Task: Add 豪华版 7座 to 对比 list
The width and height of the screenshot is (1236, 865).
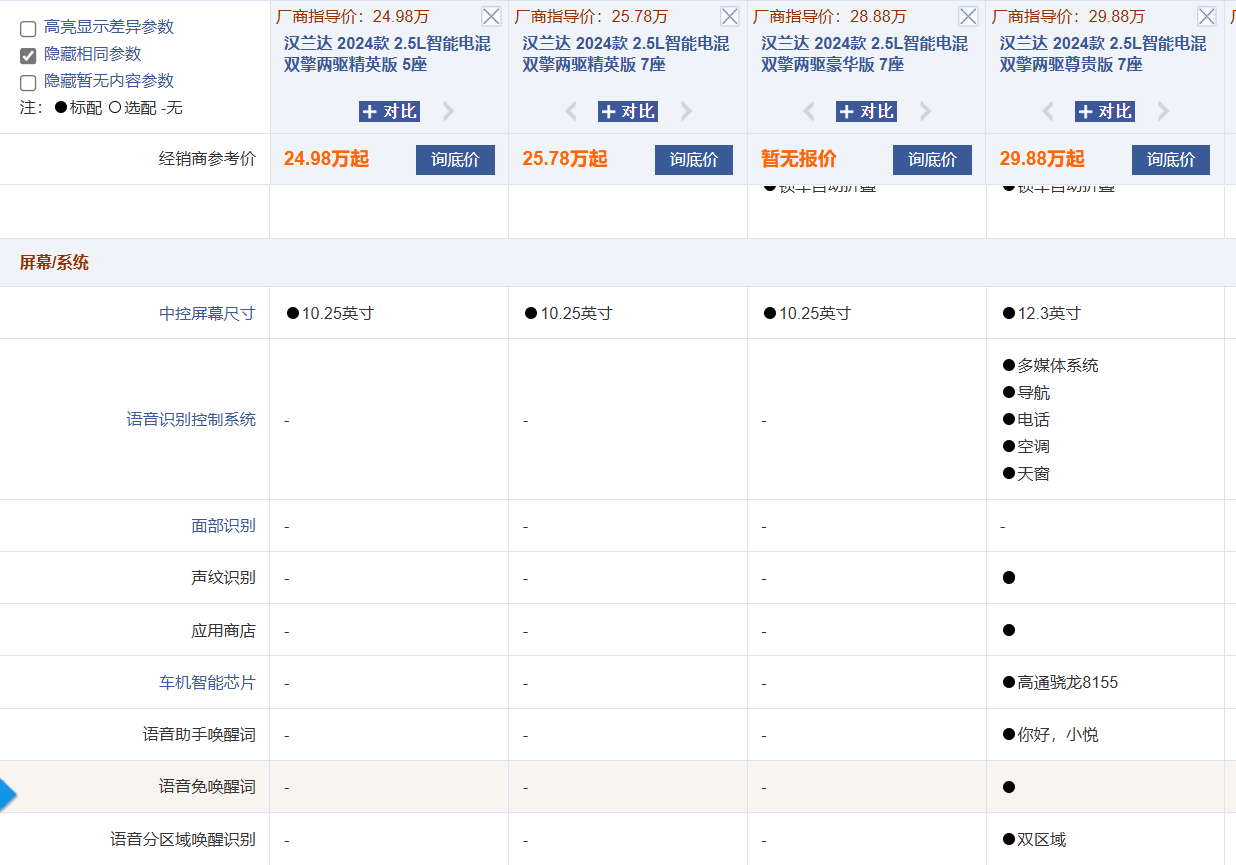Action: [x=866, y=111]
